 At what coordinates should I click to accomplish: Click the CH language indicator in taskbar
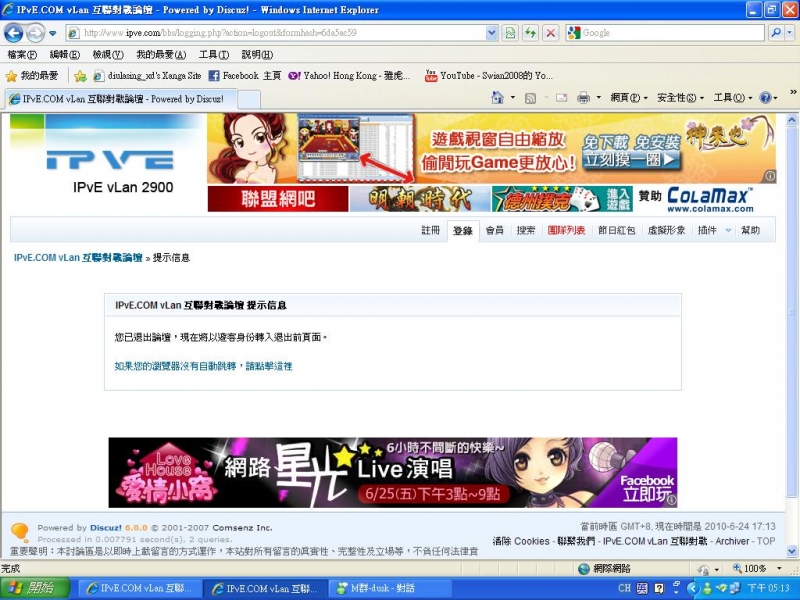pyautogui.click(x=625, y=587)
